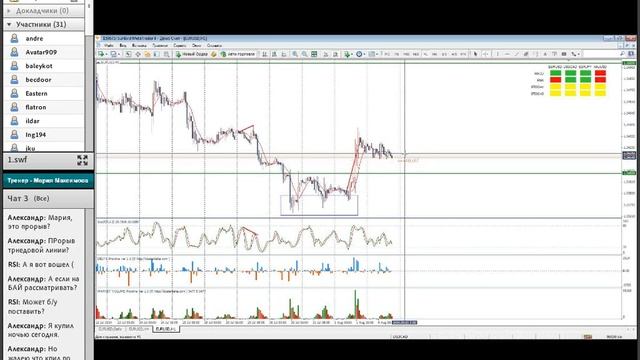Select the trendline drawing tool

(x=517, y=54)
